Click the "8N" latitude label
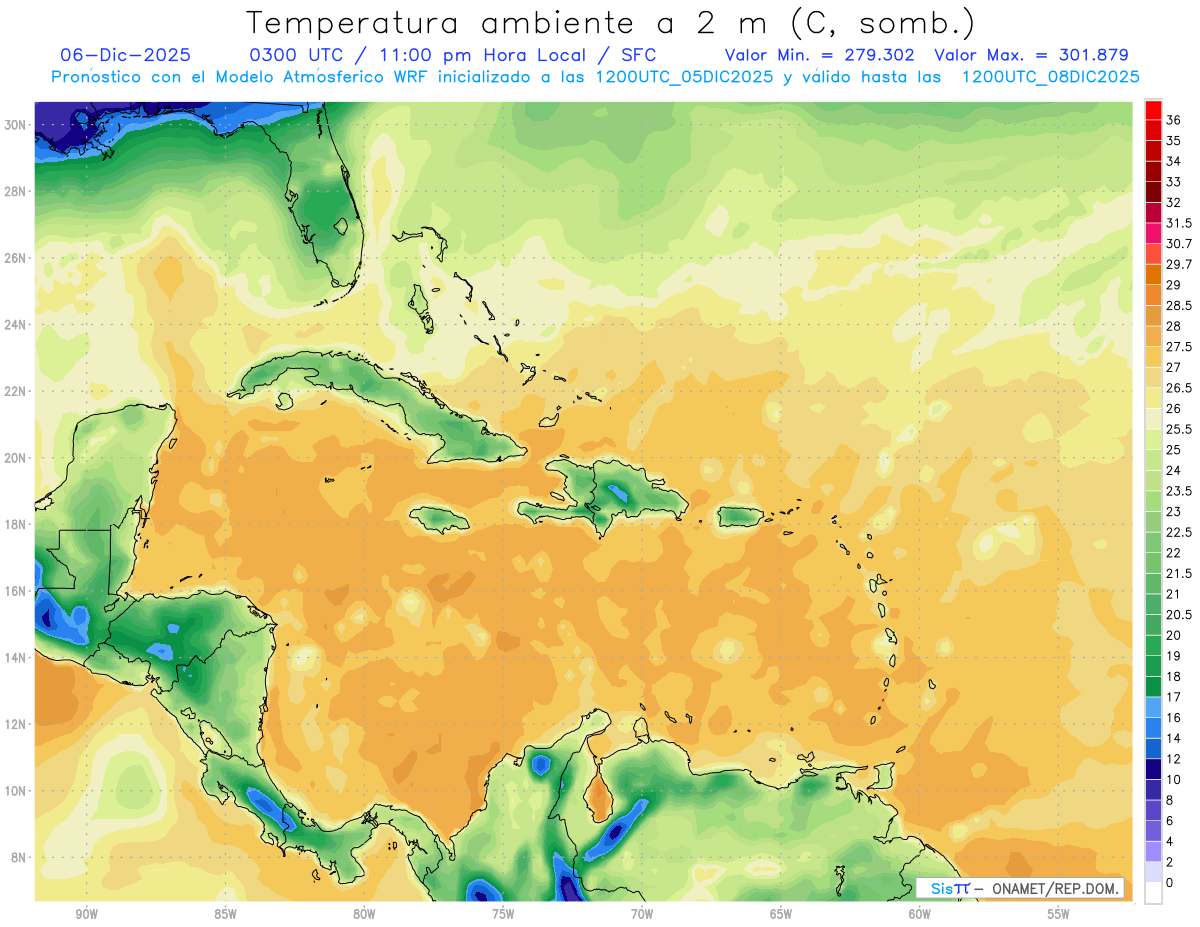The image size is (1200, 927). pyautogui.click(x=20, y=857)
